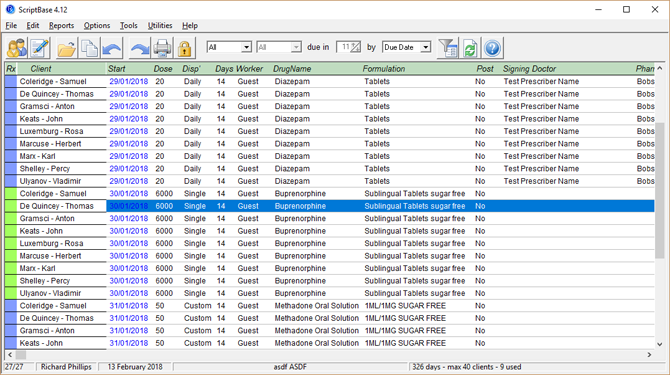Click '13 February 2018' in status bar
The image size is (670, 375).
tap(135, 367)
